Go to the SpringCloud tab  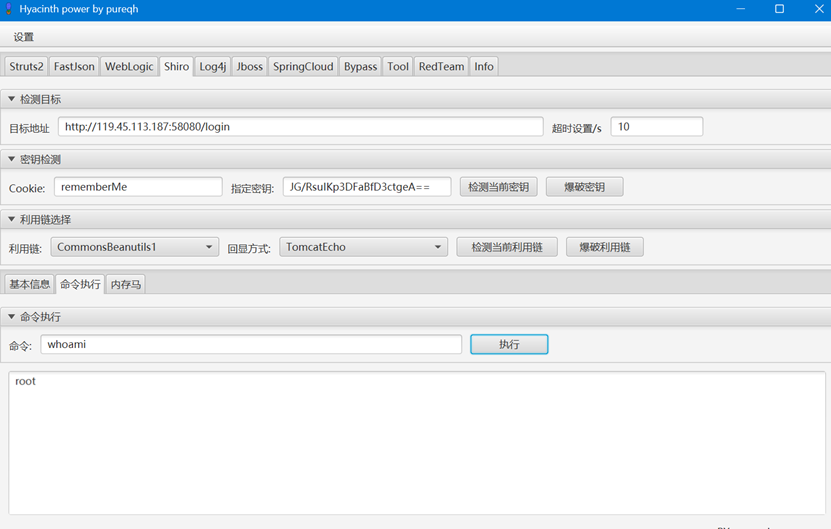303,67
